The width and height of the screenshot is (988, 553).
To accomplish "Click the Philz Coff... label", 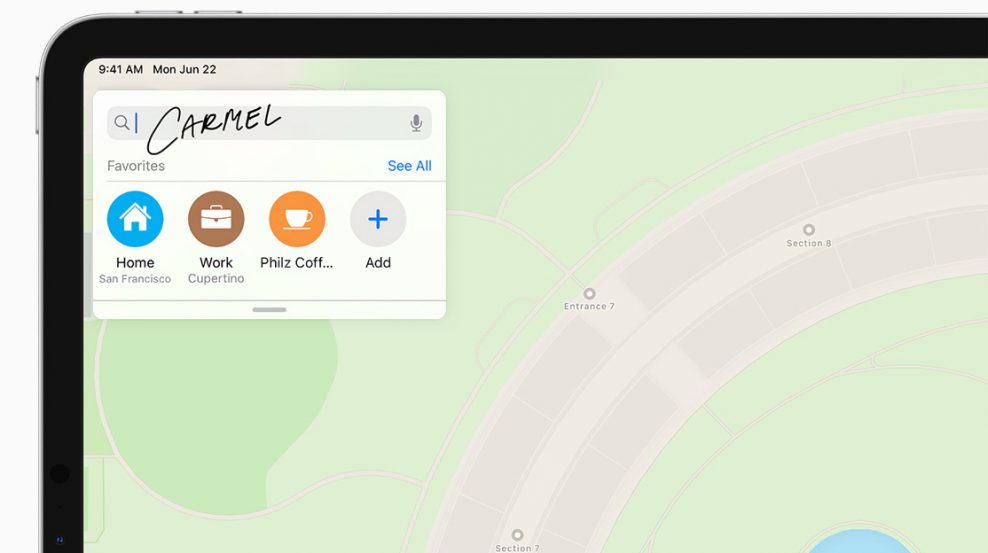I will point(297,263).
